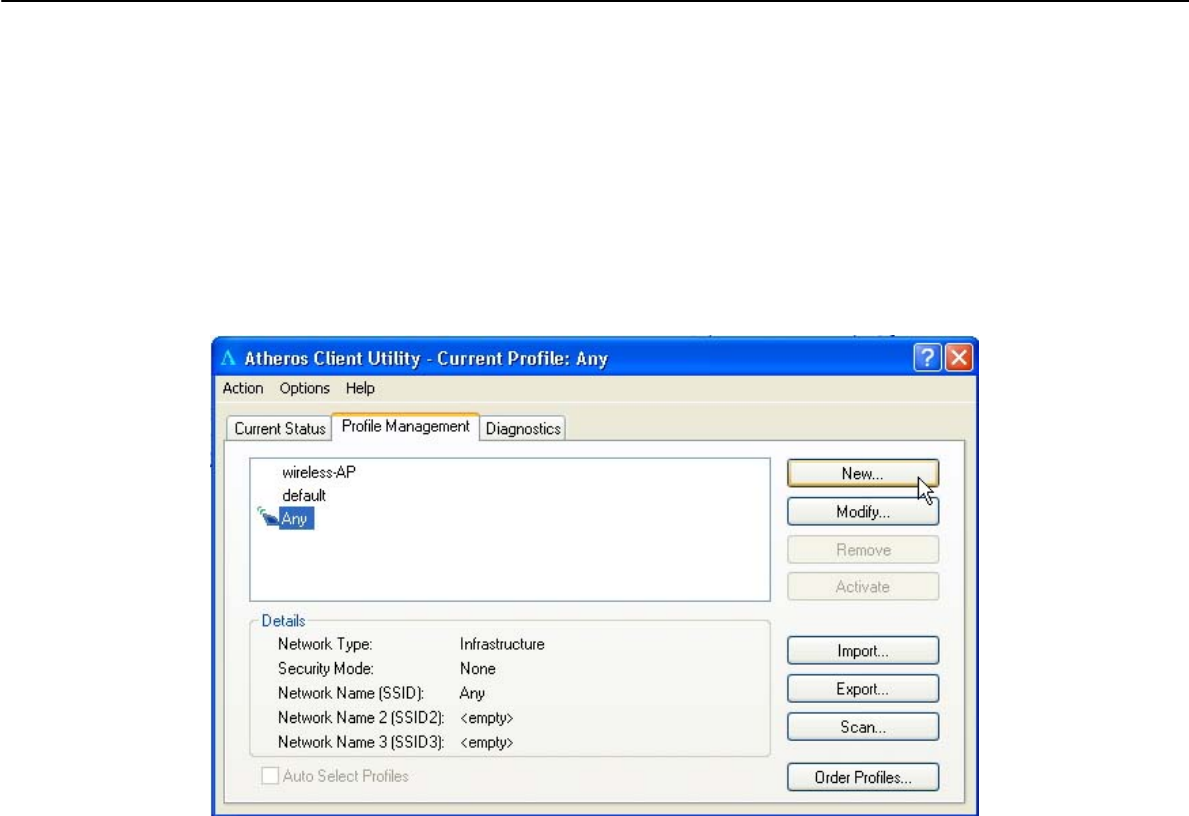Select the Any profile in list
Viewport: 1189px width, 816px height.
click(x=295, y=518)
